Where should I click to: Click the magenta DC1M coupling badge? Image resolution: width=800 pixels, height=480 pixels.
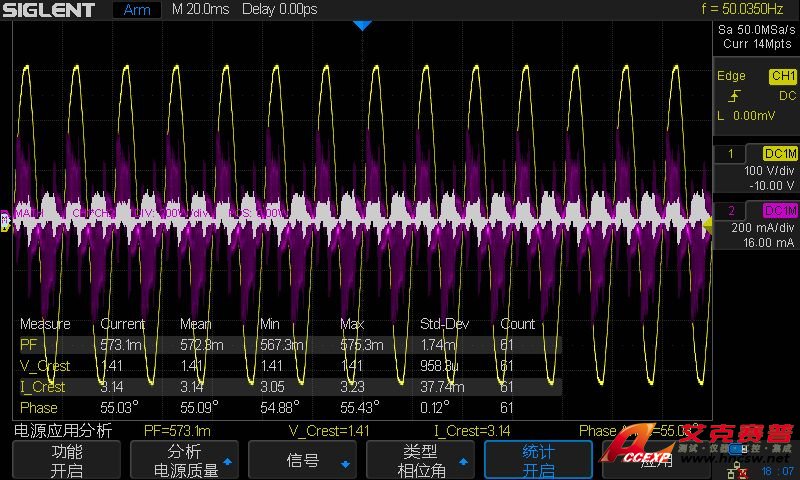click(x=779, y=210)
